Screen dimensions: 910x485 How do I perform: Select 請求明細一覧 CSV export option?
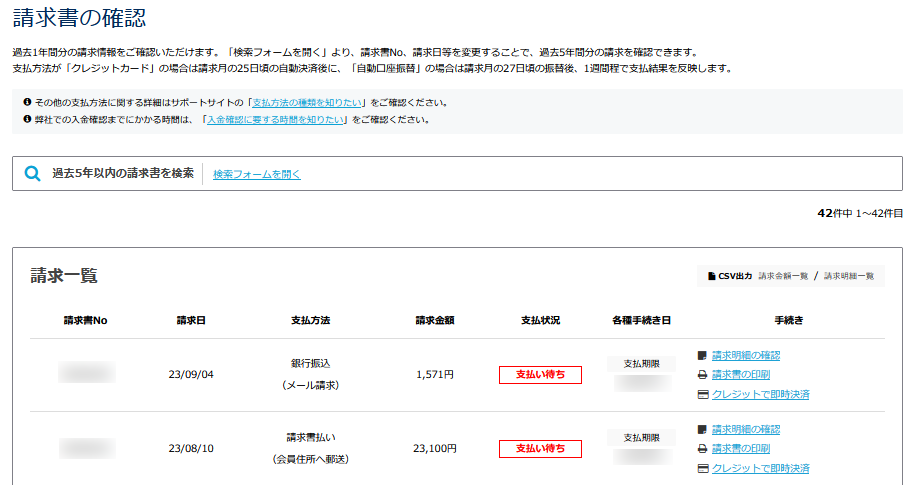[849, 276]
